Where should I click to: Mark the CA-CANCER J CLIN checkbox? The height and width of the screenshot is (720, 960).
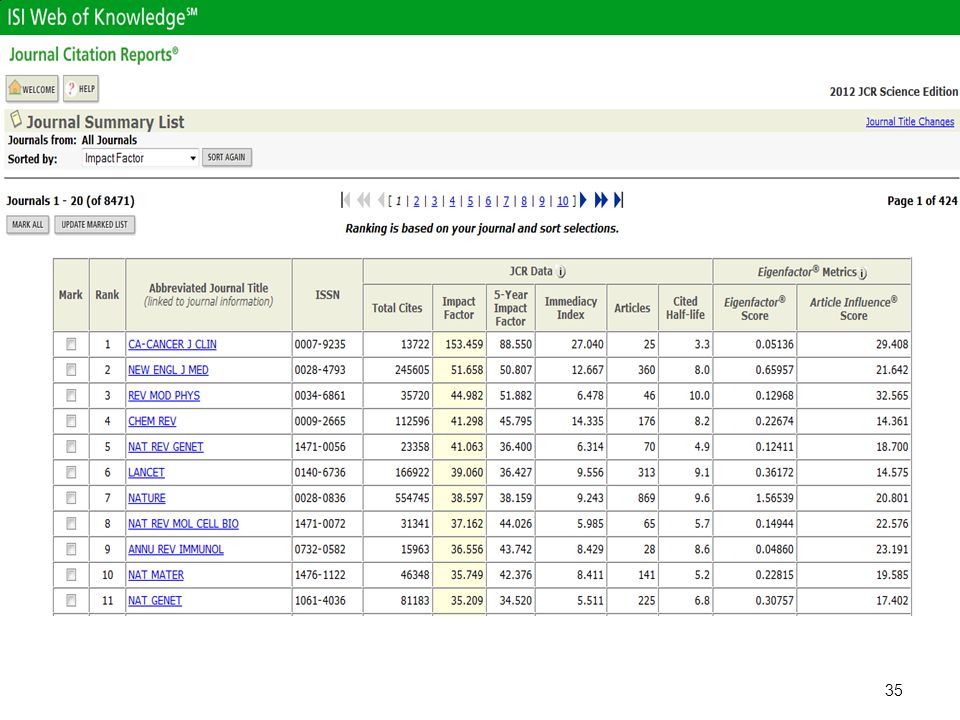click(71, 344)
